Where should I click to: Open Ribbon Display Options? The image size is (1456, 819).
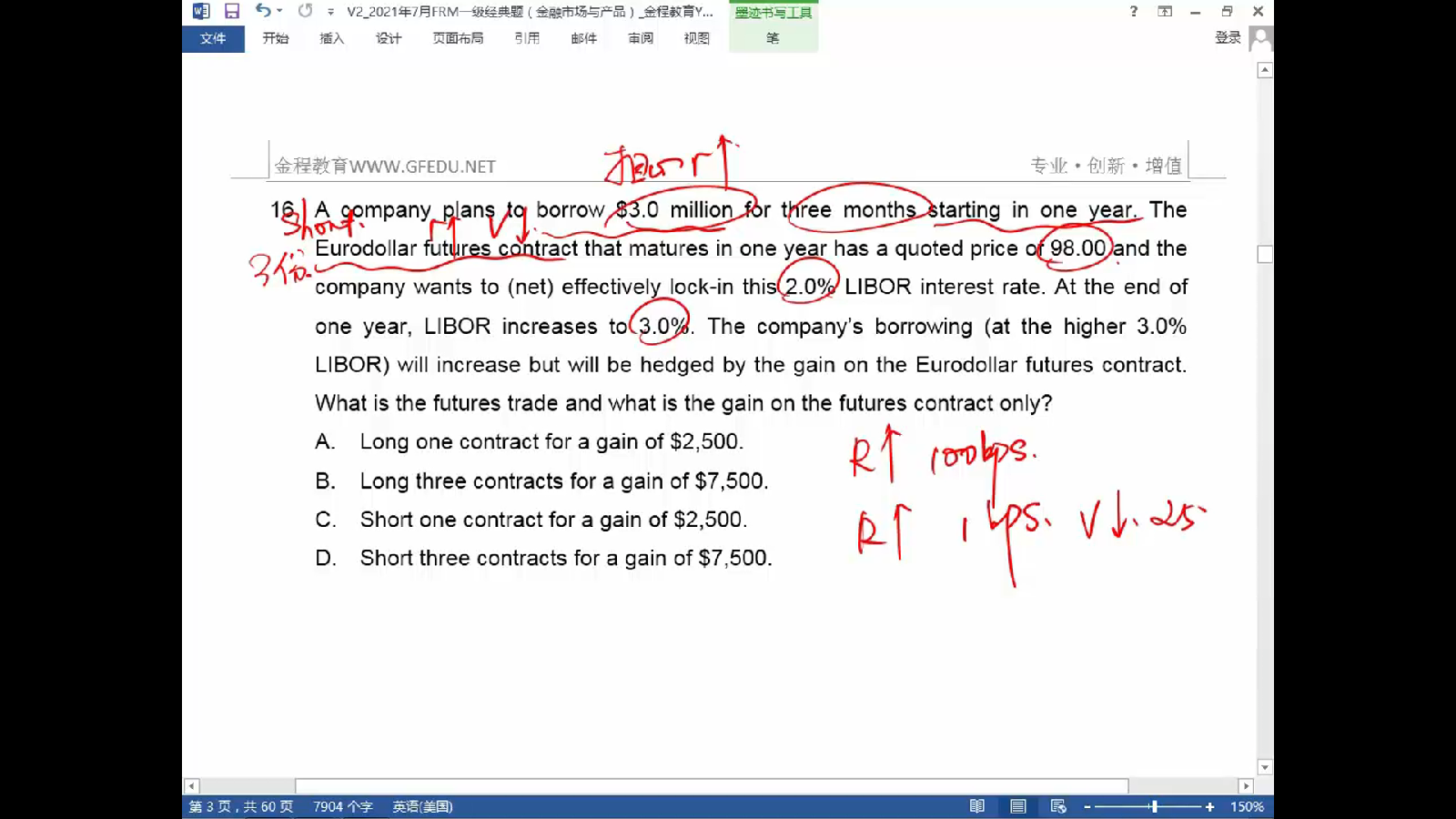coord(1165,11)
